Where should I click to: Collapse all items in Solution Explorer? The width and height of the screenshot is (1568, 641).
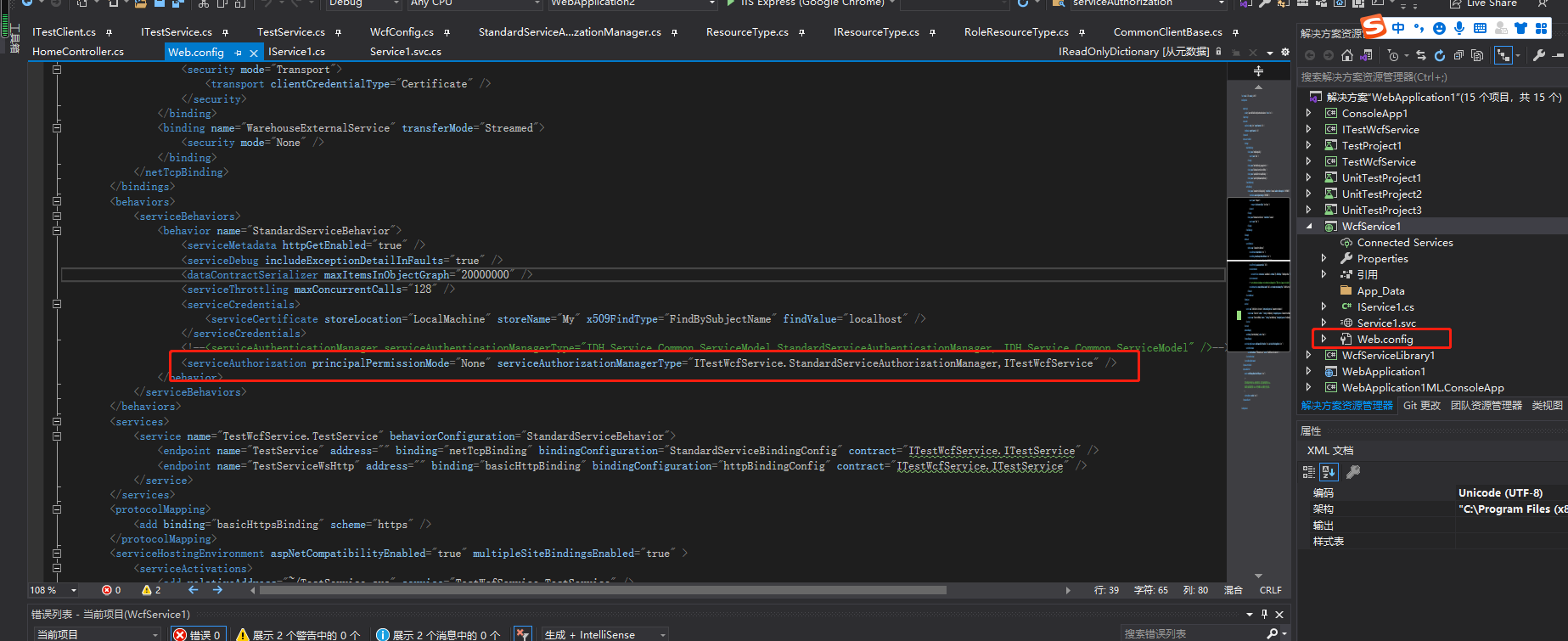[1458, 56]
